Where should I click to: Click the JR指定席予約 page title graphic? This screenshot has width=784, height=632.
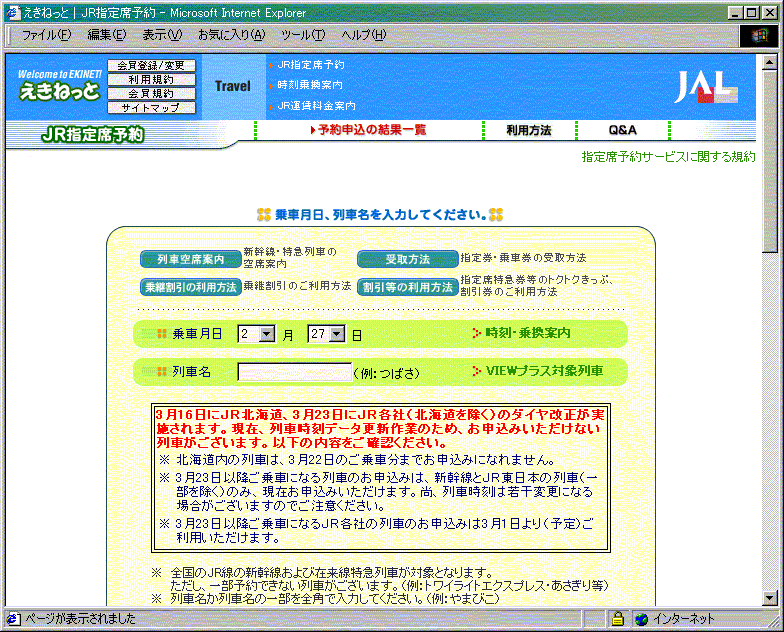pyautogui.click(x=92, y=134)
